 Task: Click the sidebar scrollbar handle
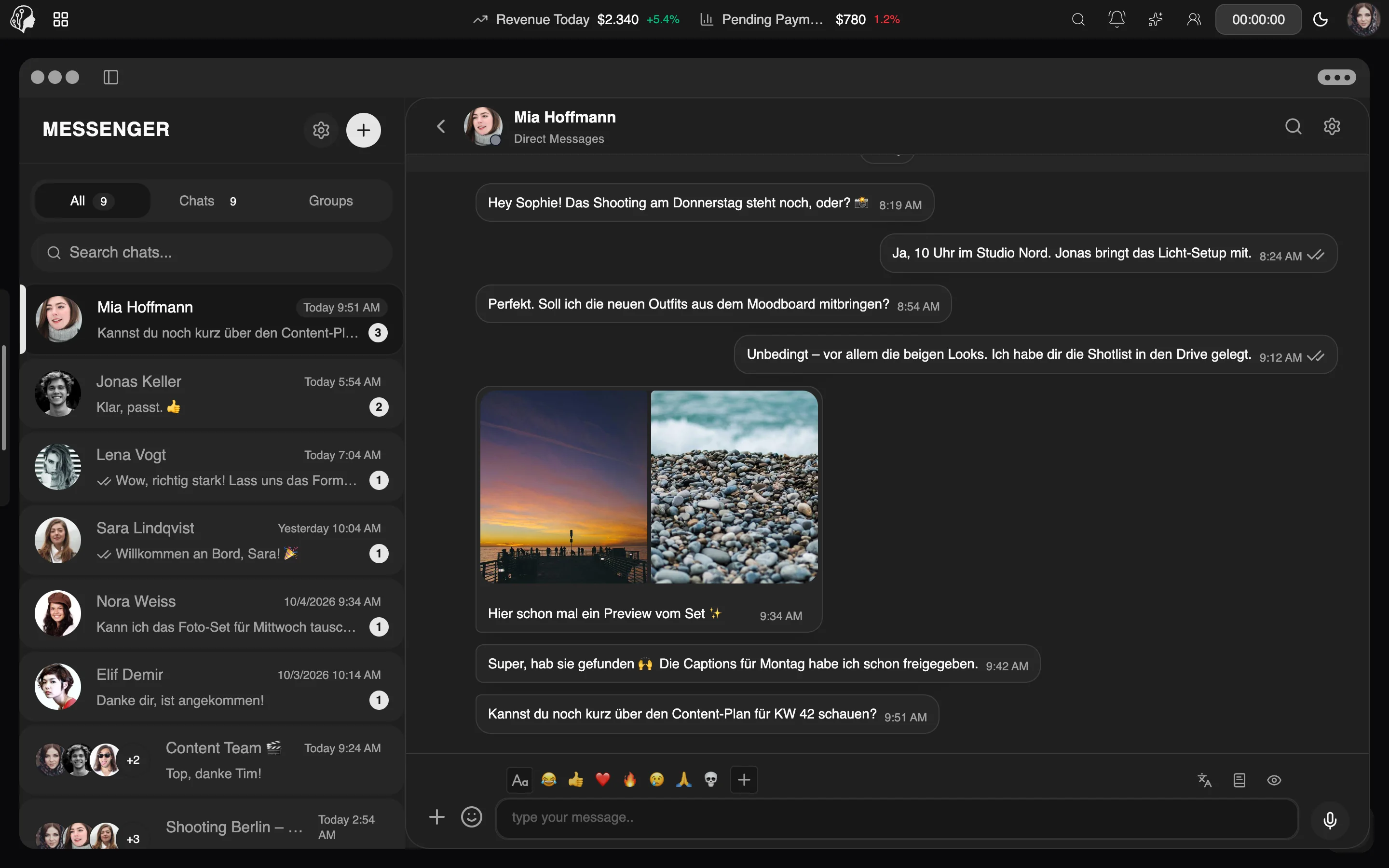(x=4, y=397)
